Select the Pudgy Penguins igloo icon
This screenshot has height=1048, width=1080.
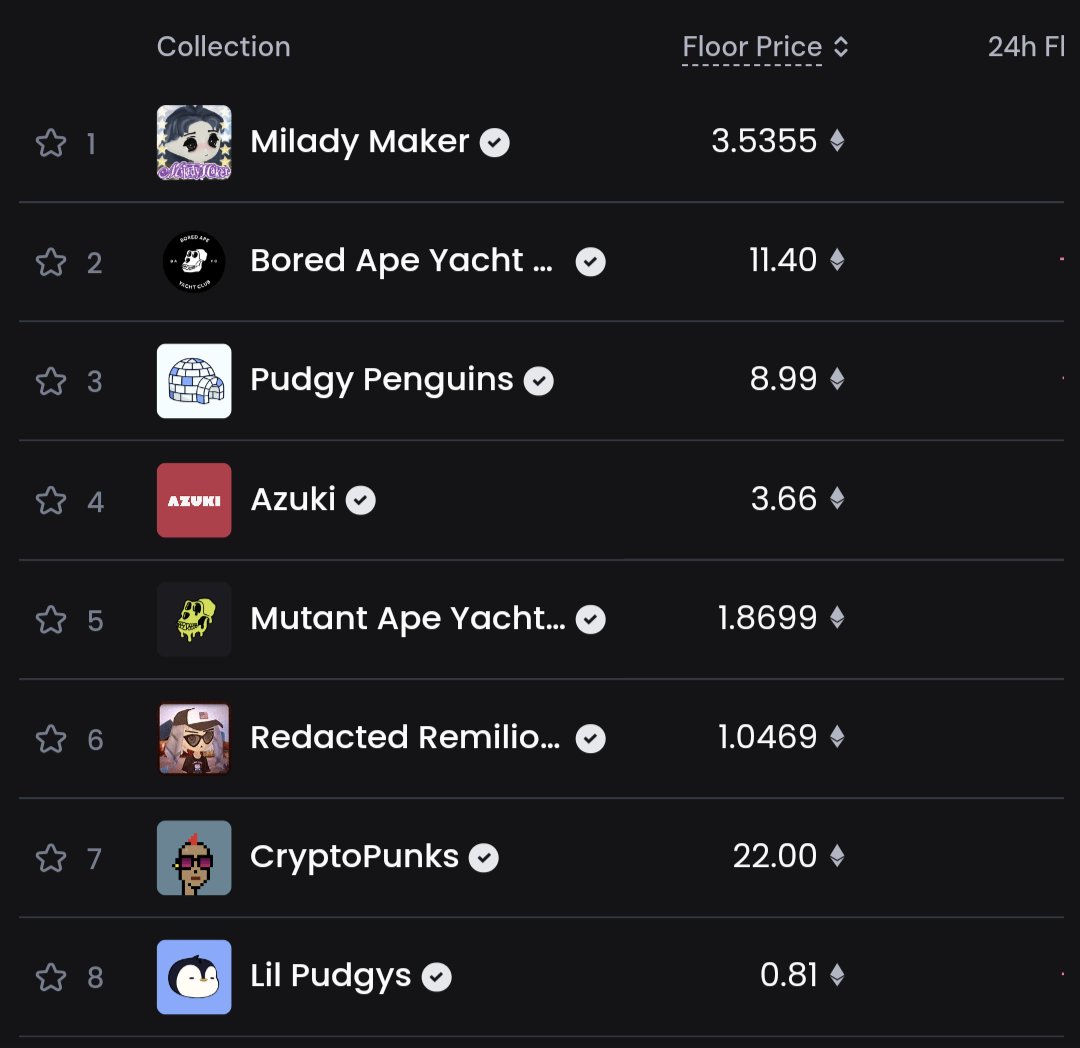click(194, 381)
